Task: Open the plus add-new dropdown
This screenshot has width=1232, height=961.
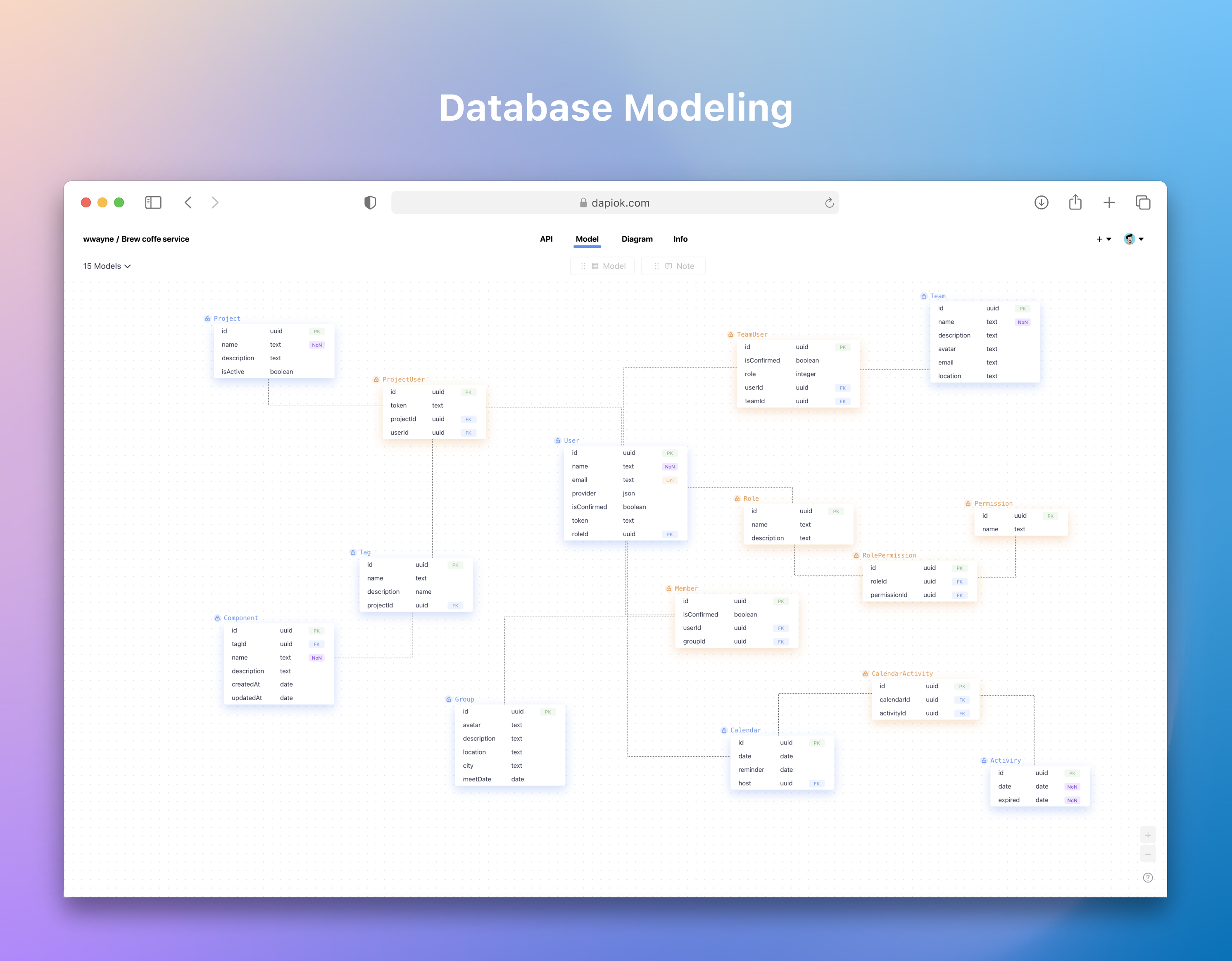Action: pyautogui.click(x=1104, y=239)
